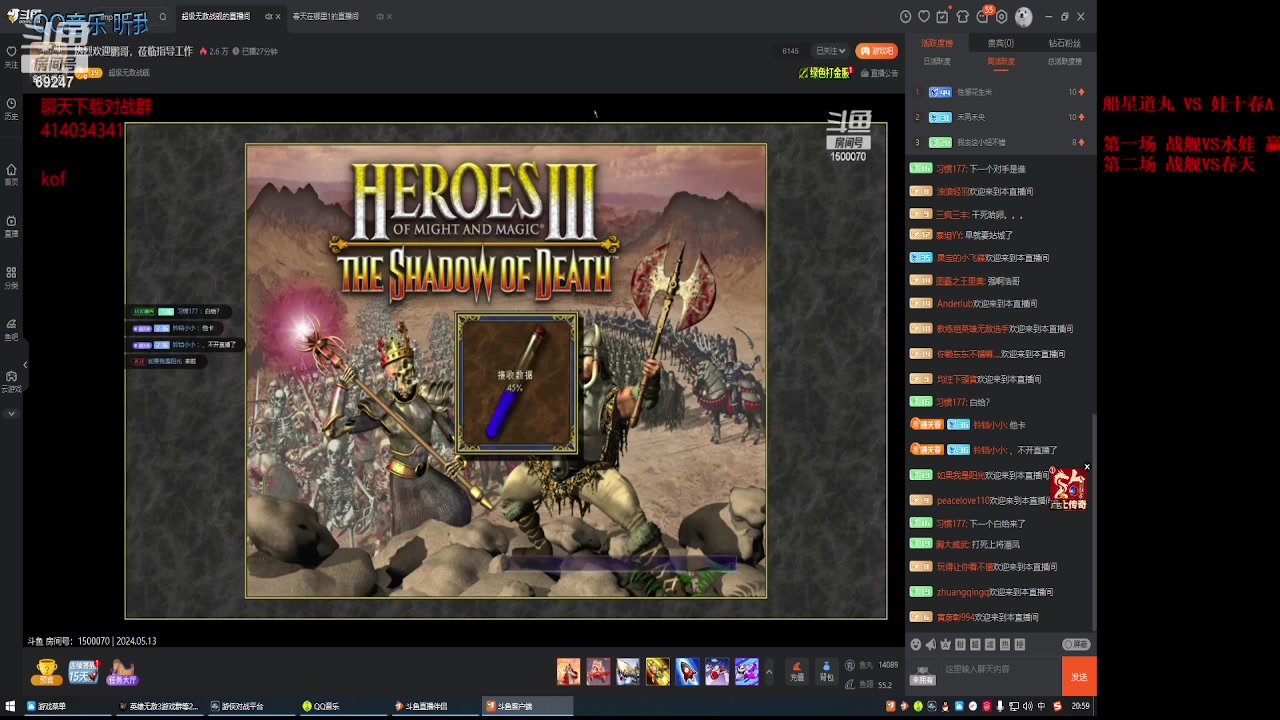Open the 任务大厅 icon
1280x720 pixels.
122,672
